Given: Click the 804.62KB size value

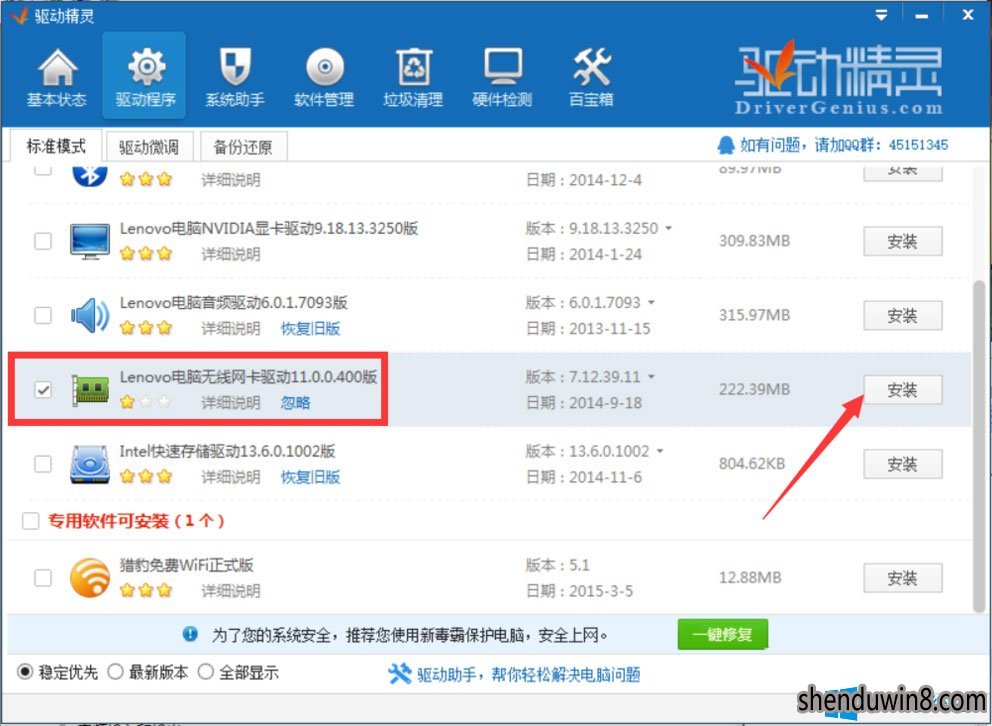Looking at the screenshot, I should click(752, 464).
